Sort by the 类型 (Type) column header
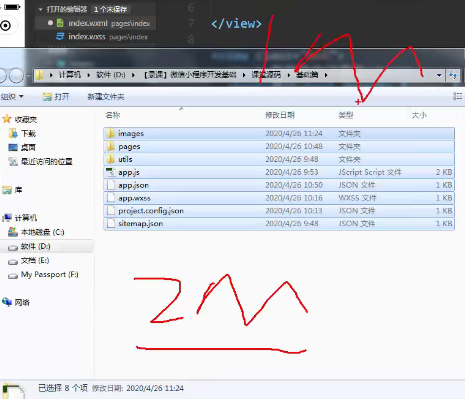The width and height of the screenshot is (465, 399). pyautogui.click(x=346, y=115)
